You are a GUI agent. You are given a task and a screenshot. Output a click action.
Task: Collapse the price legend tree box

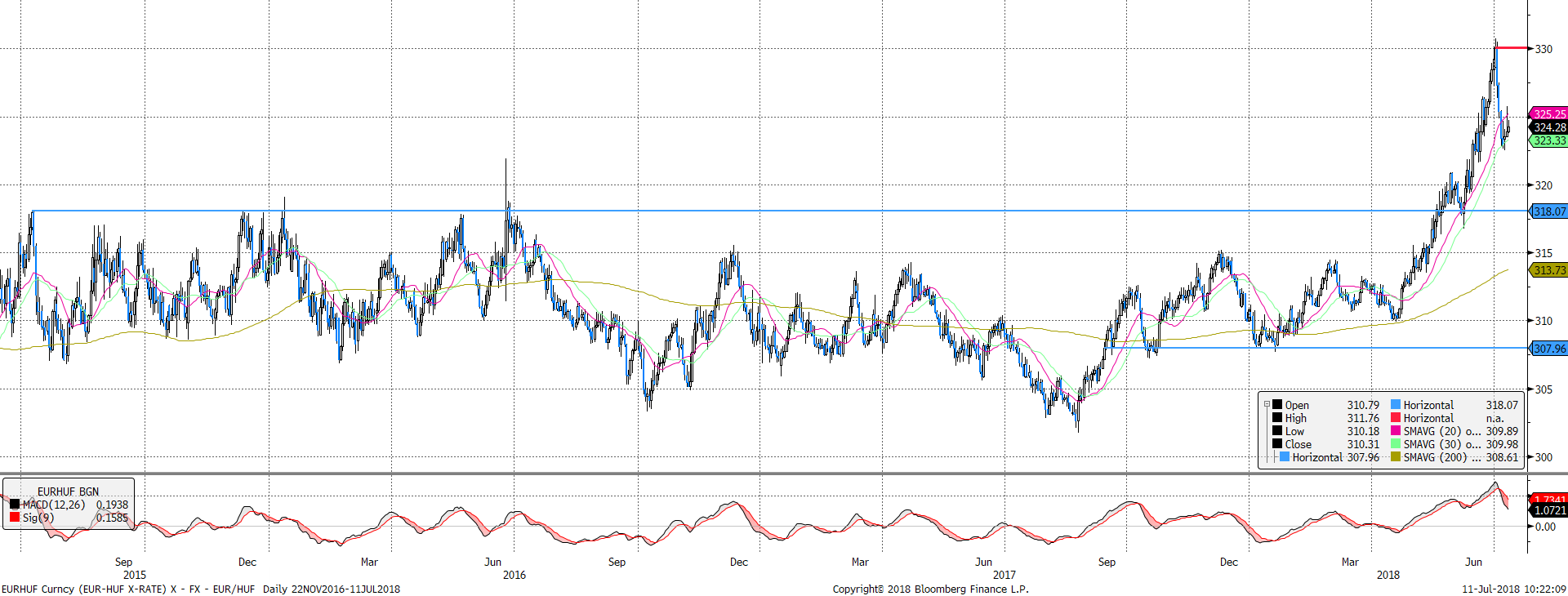tap(1267, 404)
